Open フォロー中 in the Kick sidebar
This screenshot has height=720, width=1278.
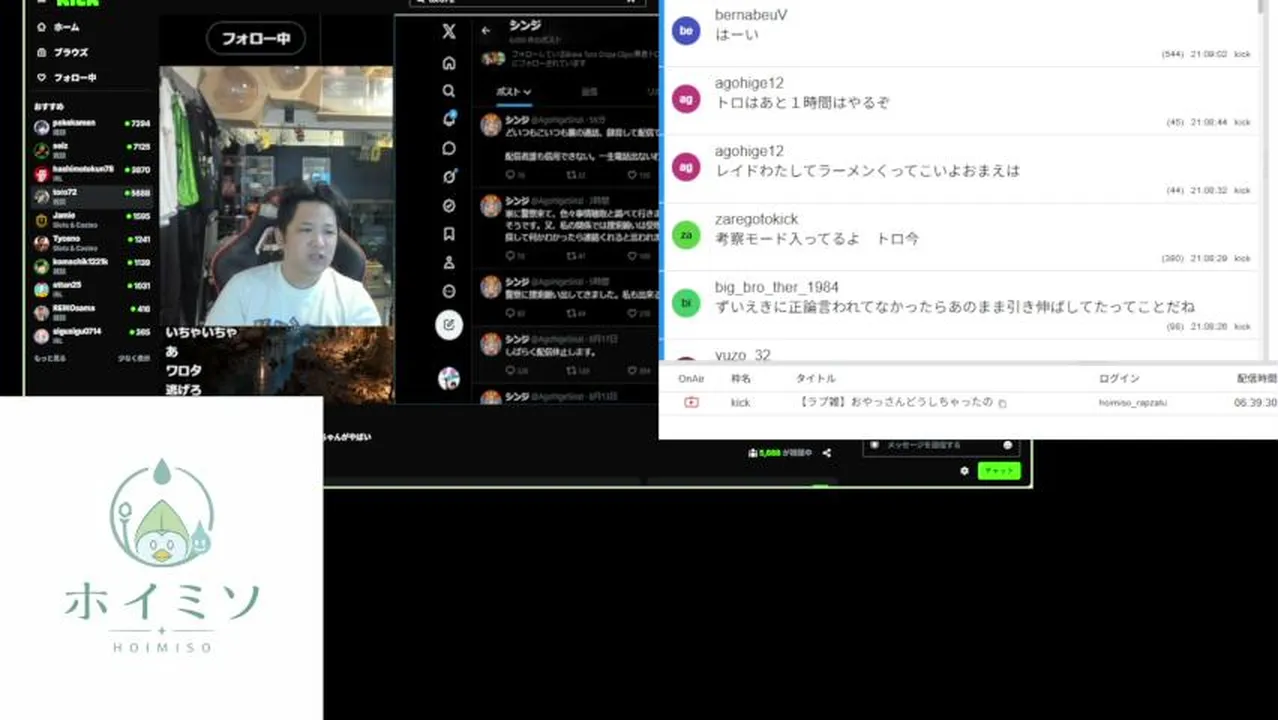[66, 77]
